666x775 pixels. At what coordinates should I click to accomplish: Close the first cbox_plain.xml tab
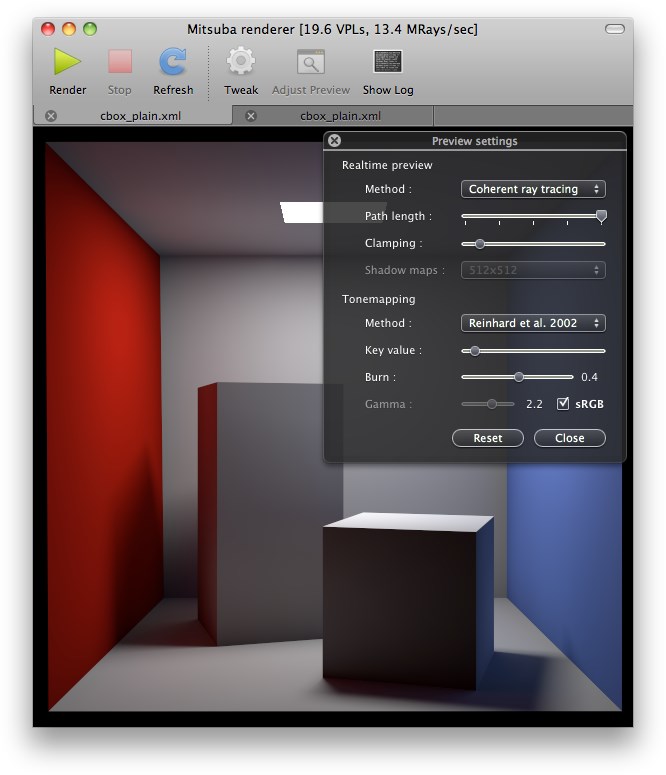tap(51, 116)
